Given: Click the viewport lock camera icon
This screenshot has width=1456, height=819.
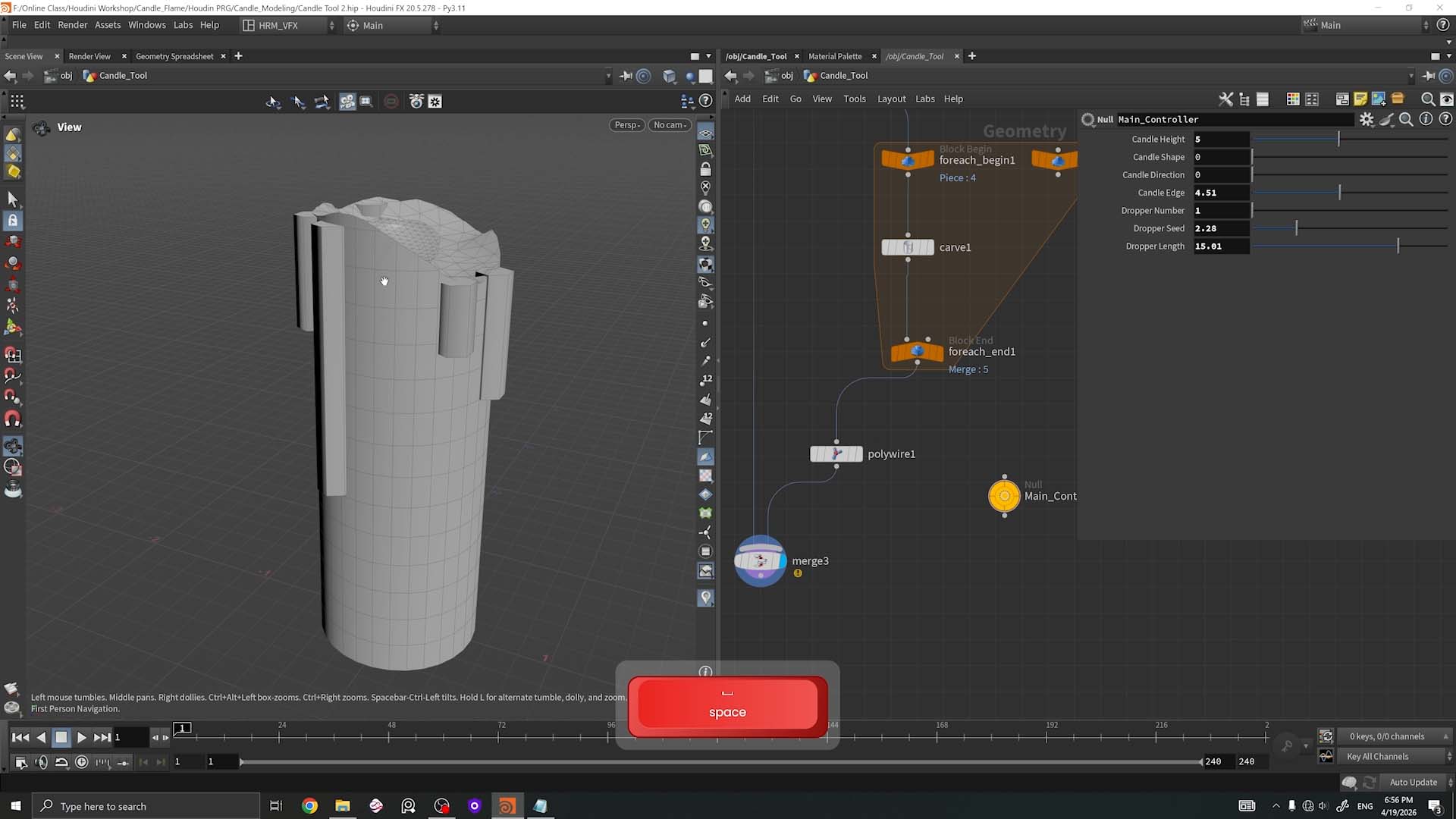Looking at the screenshot, I should coord(705,169).
